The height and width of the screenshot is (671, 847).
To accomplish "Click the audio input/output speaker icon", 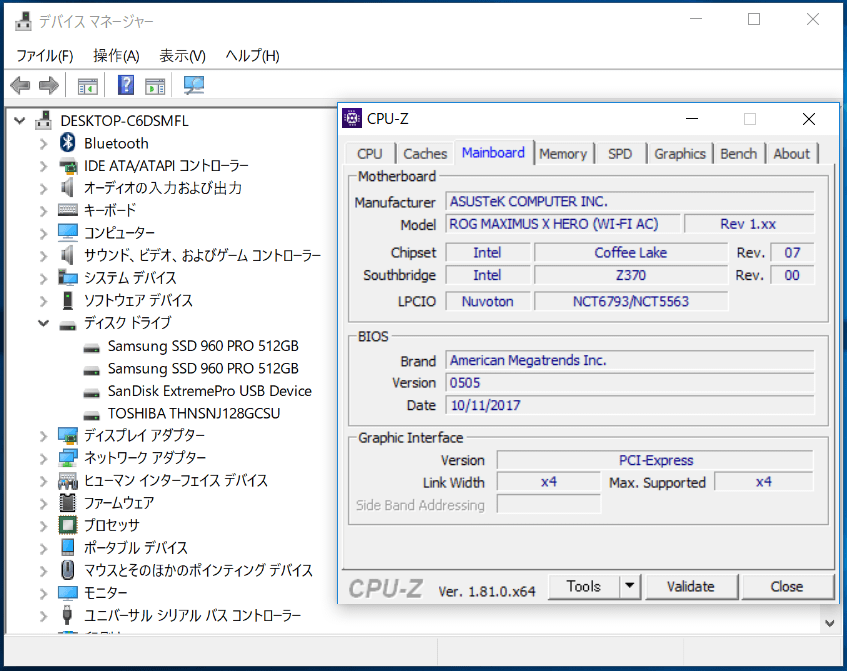I will pos(67,187).
